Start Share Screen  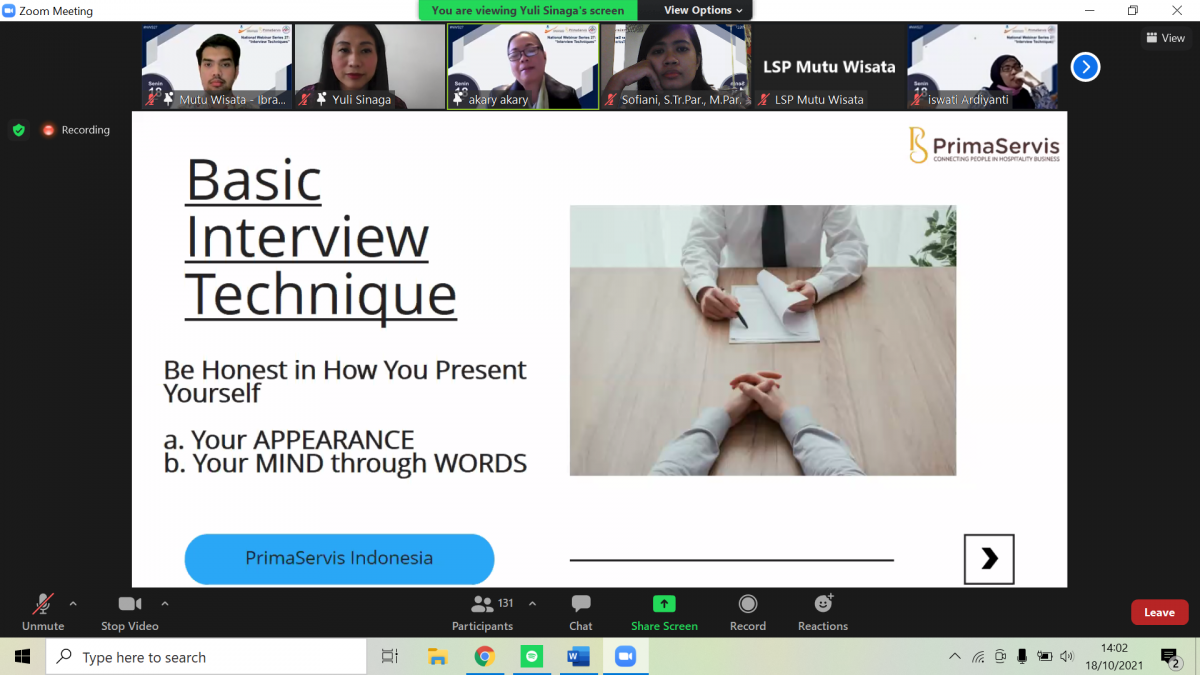(x=664, y=611)
